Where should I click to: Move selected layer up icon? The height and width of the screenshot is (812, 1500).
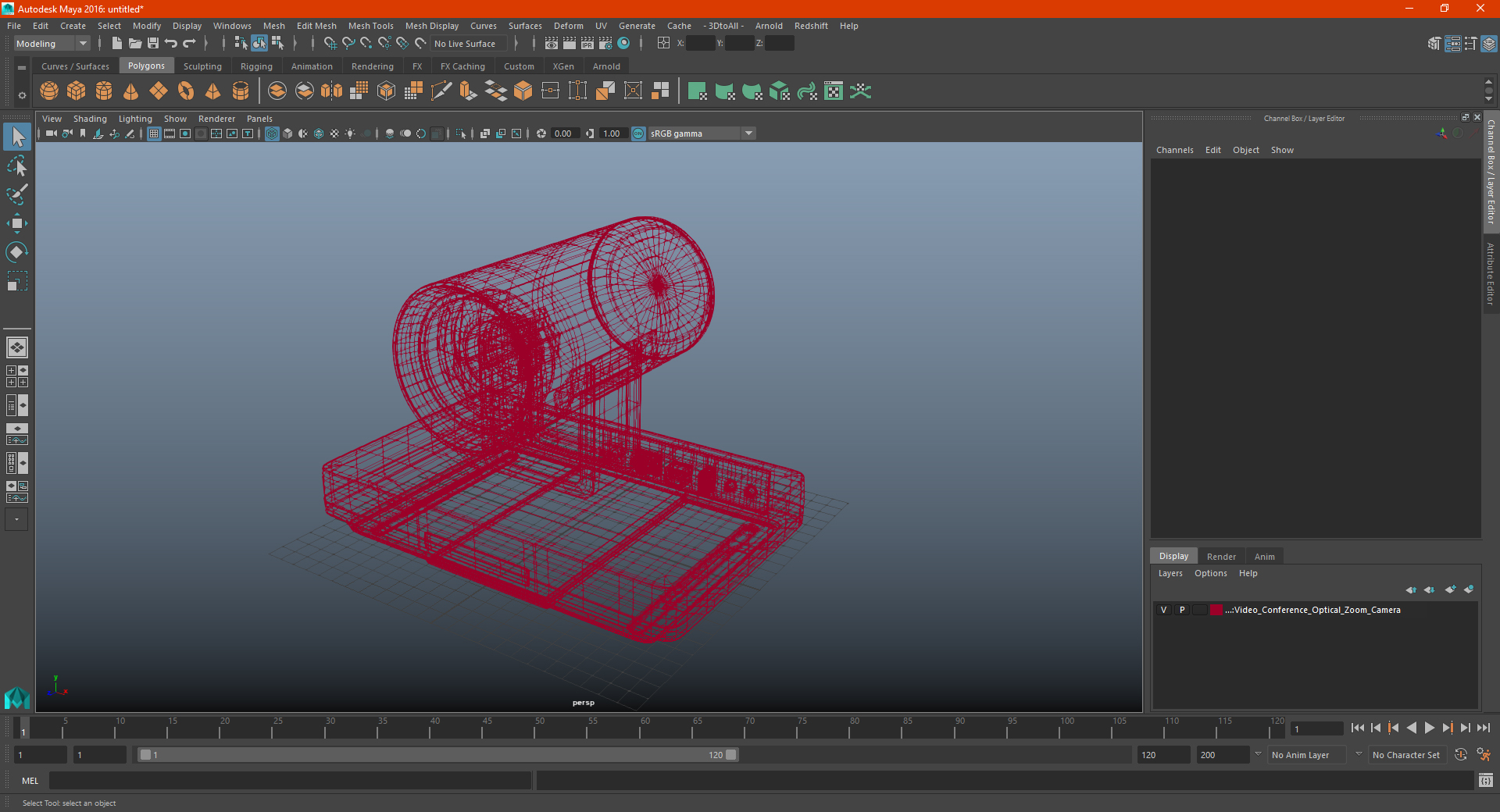[x=1411, y=589]
